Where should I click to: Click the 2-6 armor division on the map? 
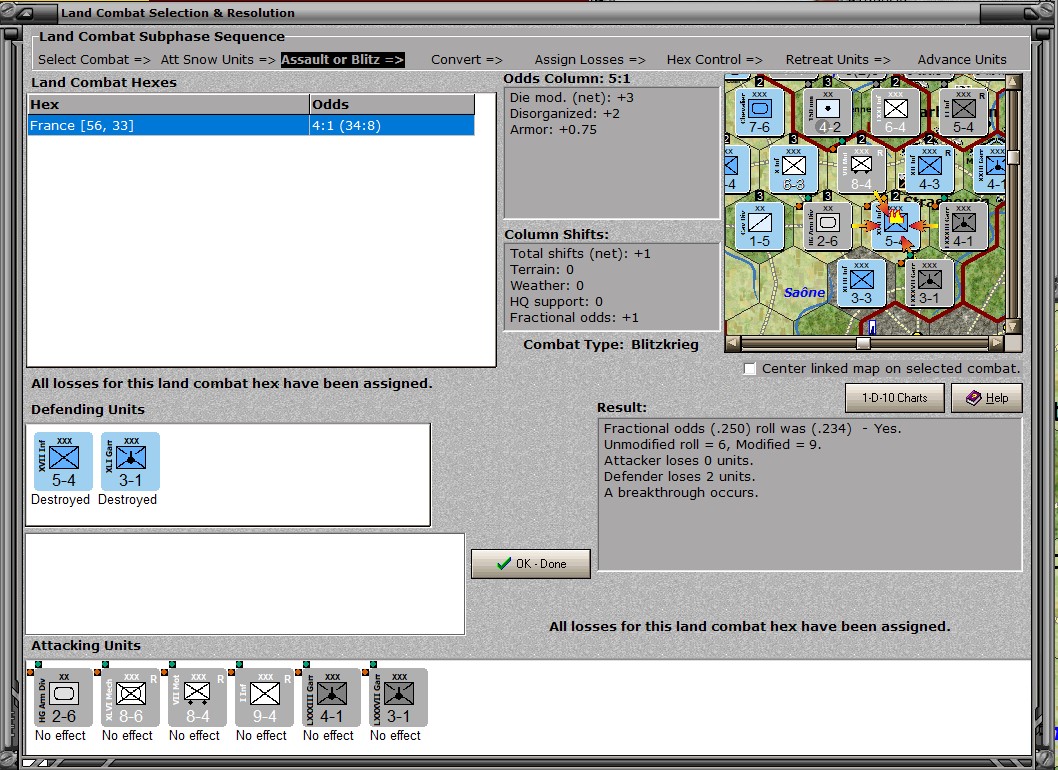coord(827,226)
